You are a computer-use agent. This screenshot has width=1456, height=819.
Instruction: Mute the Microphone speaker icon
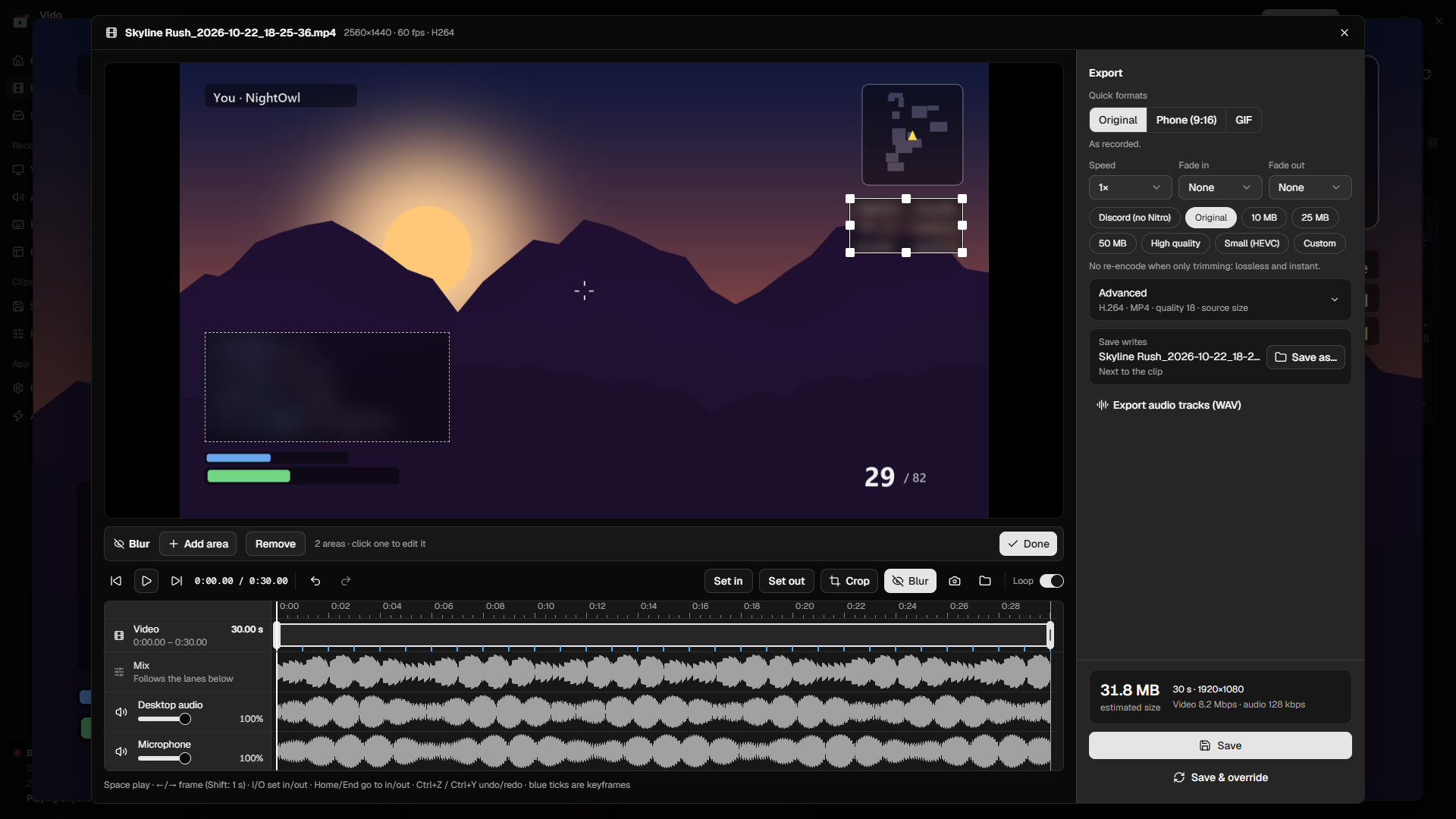point(121,752)
